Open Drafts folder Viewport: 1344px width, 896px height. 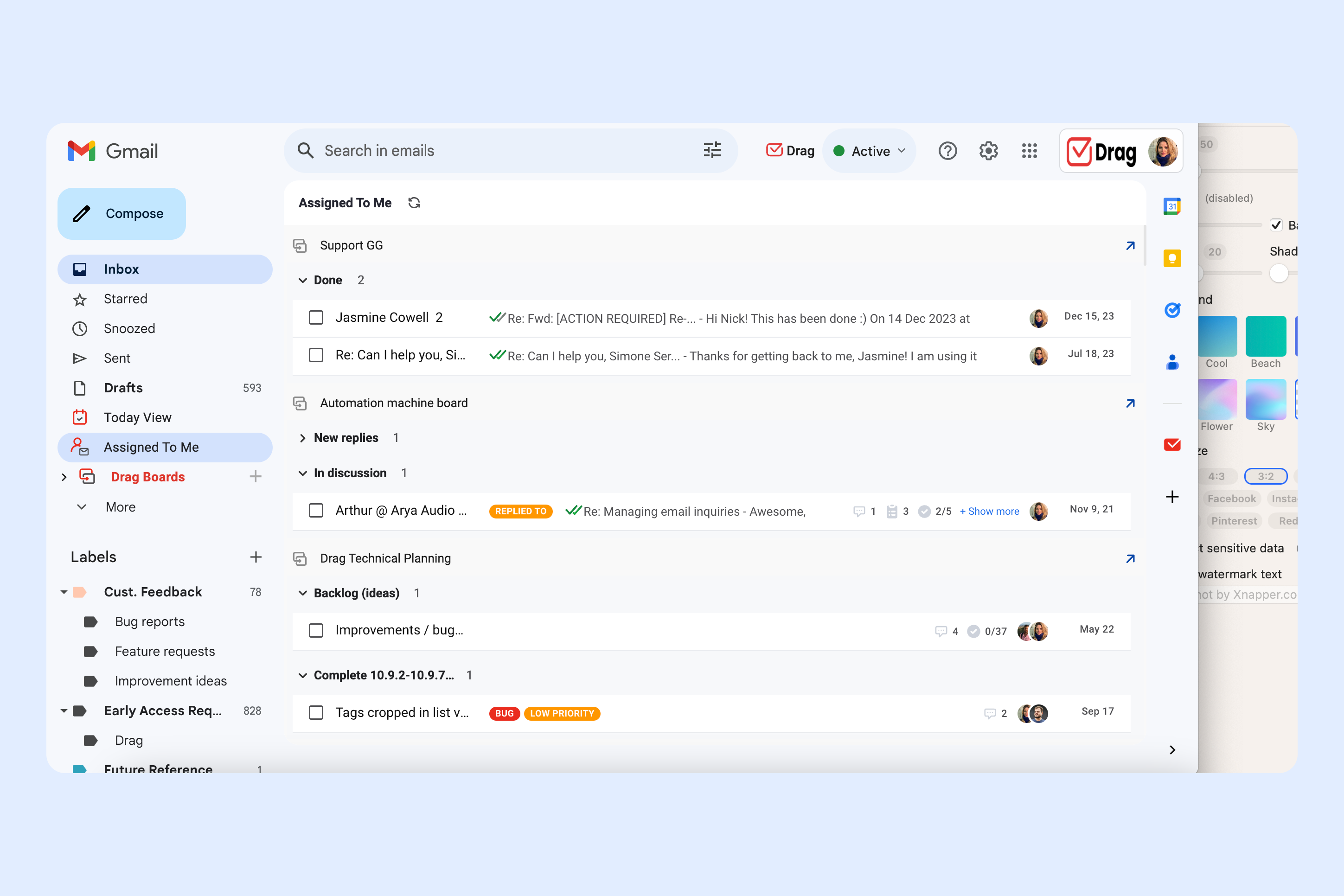pyautogui.click(x=165, y=388)
